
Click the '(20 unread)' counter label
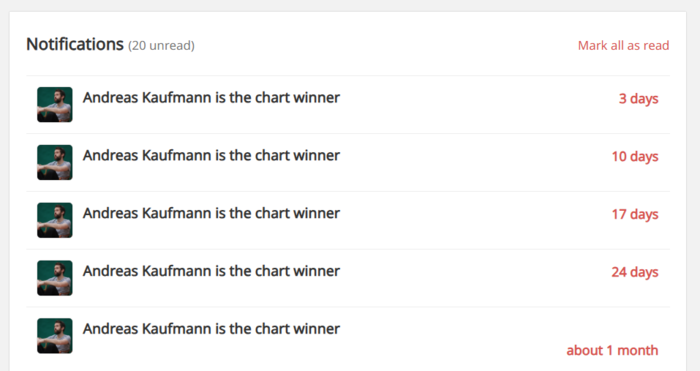(161, 46)
